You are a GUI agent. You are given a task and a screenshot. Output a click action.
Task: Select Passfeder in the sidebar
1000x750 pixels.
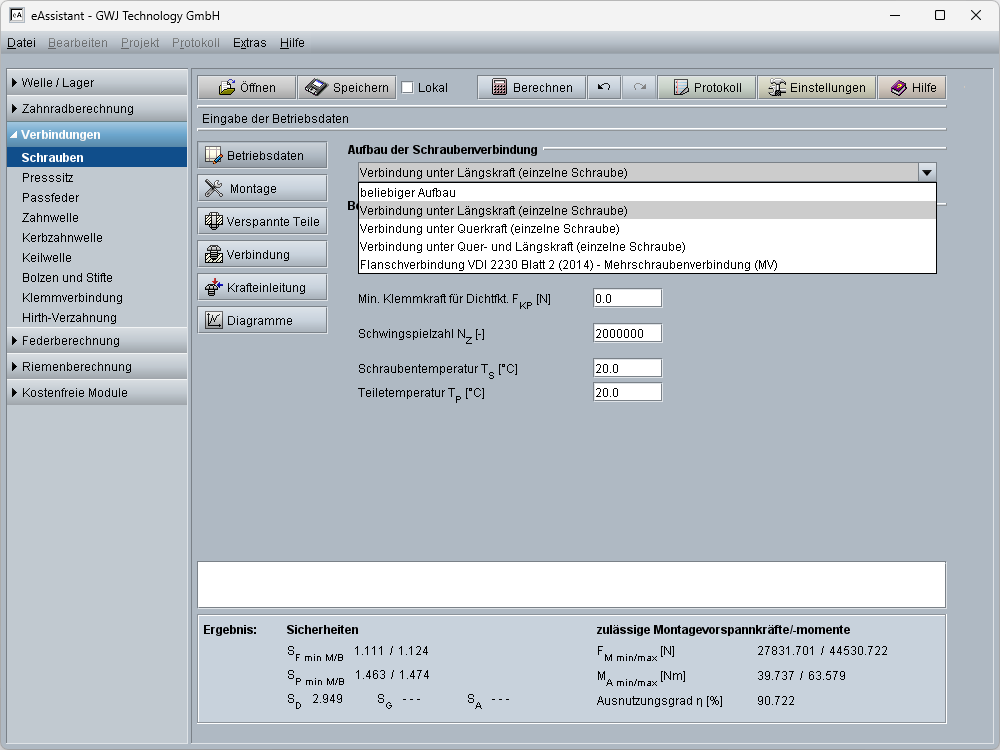pyautogui.click(x=50, y=198)
